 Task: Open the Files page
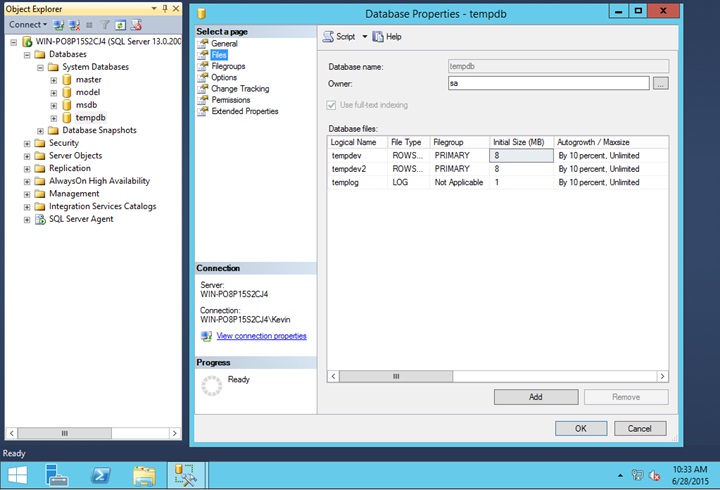(219, 55)
